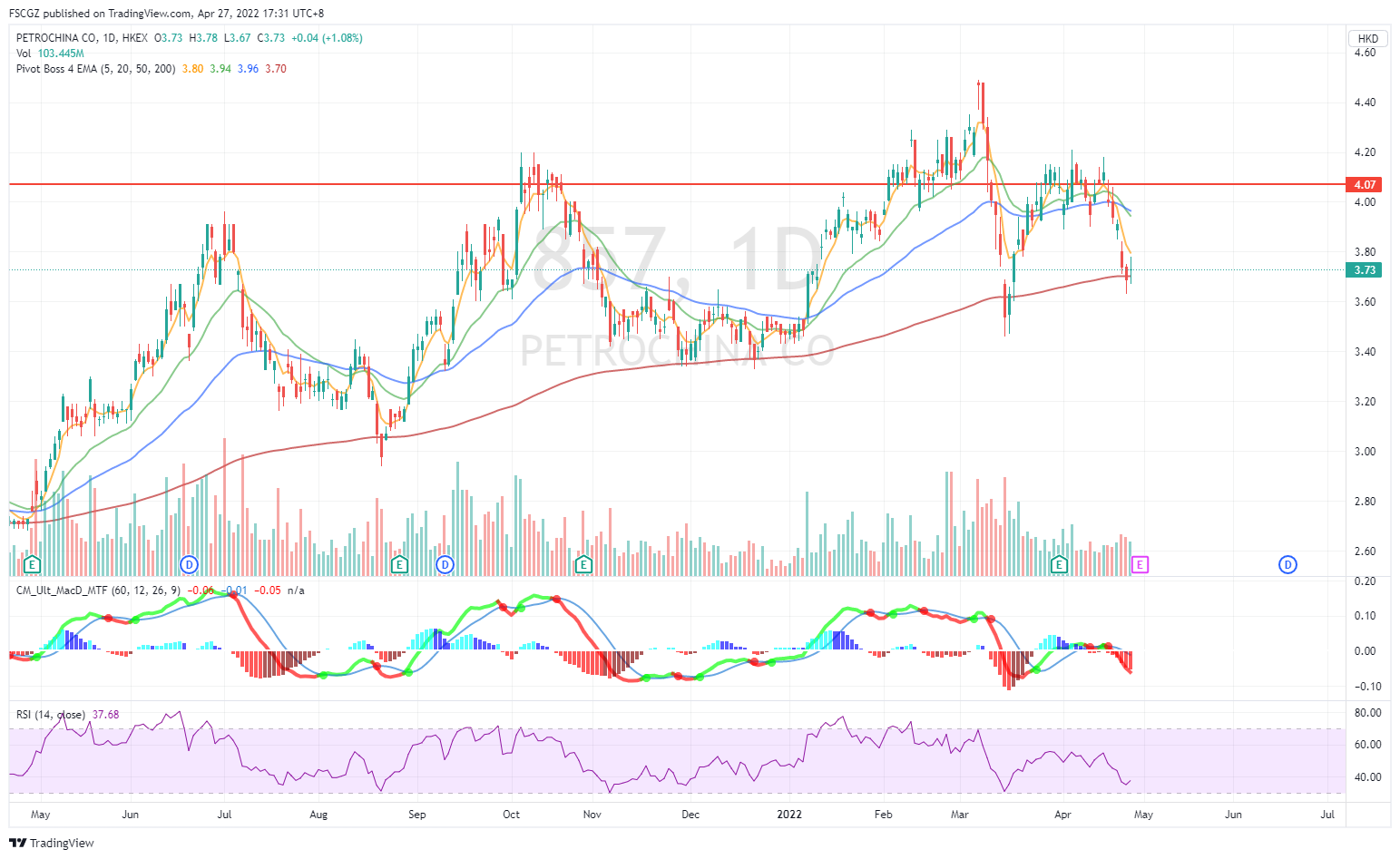The width and height of the screenshot is (1400, 859).
Task: Click the red 3.70 EMA value
Action: [x=276, y=69]
